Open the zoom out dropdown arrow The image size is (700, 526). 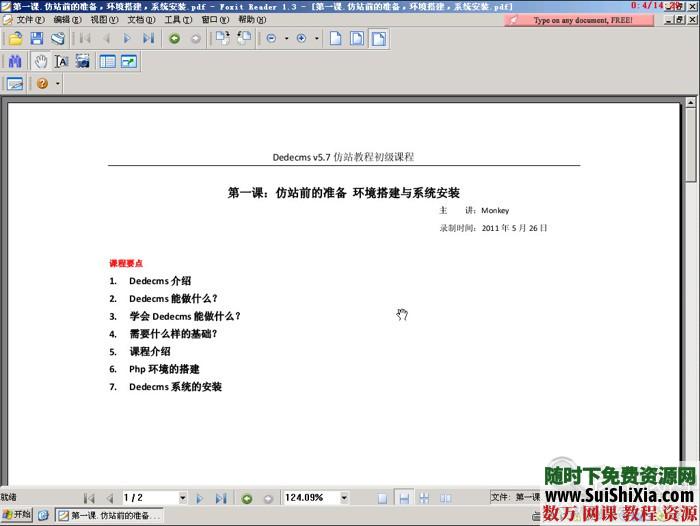tap(287, 39)
